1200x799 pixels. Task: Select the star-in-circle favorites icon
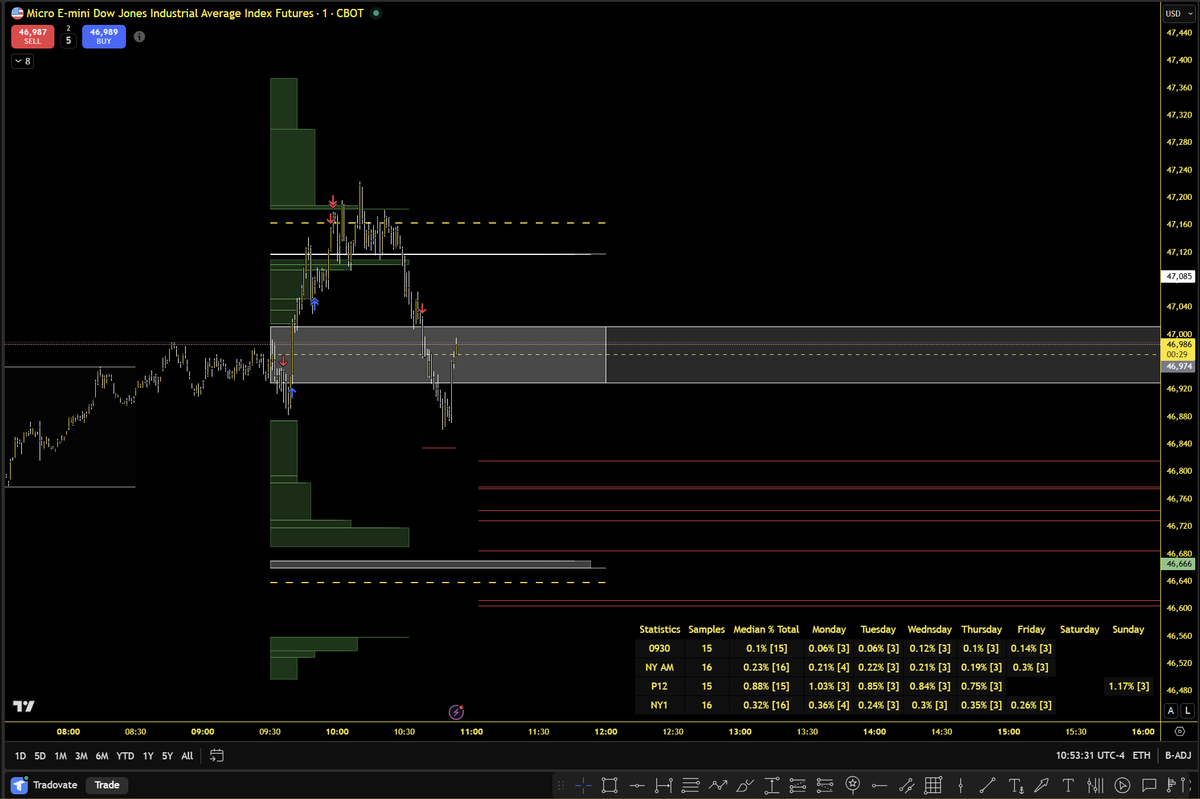(853, 785)
